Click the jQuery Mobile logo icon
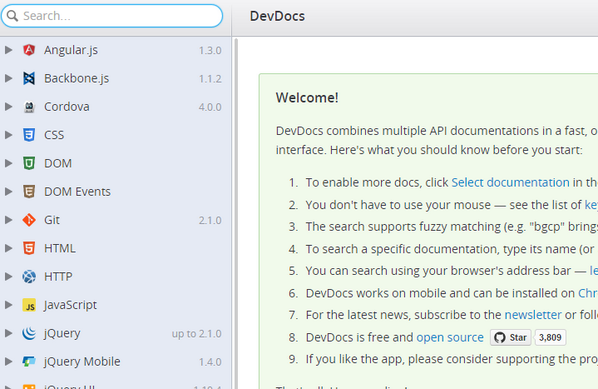Screen dimensions: 598x389 (29, 362)
